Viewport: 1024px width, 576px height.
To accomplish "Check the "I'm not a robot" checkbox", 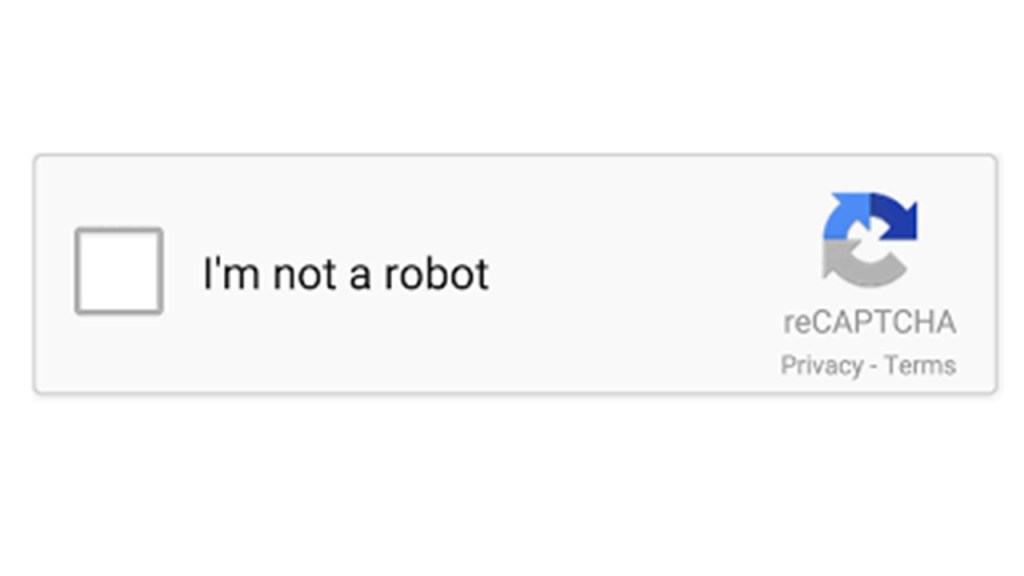I will tap(118, 271).
